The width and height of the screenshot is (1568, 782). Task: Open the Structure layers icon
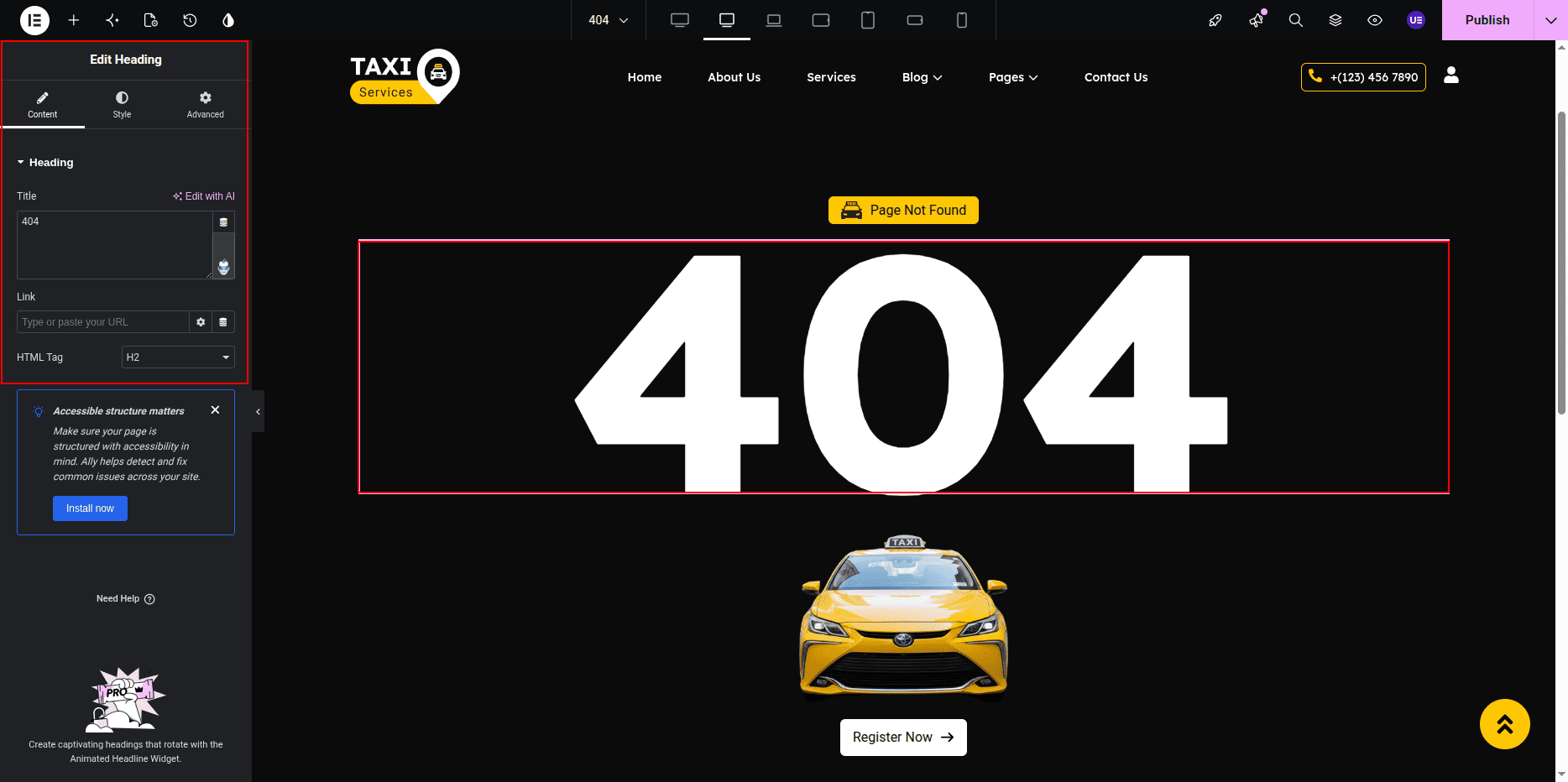[x=1335, y=20]
